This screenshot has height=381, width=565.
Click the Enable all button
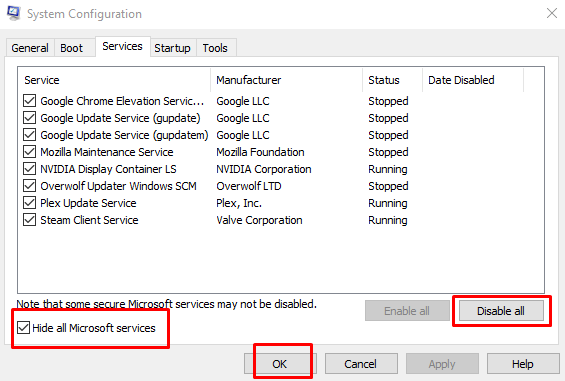point(407,311)
